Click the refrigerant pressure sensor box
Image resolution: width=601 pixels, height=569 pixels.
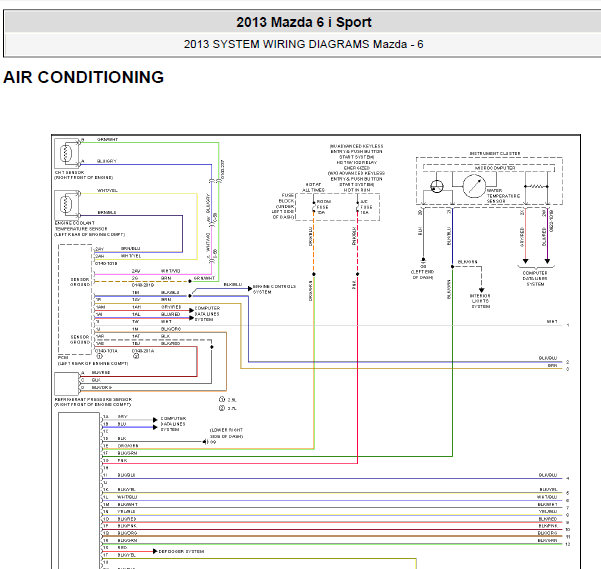tap(67, 384)
